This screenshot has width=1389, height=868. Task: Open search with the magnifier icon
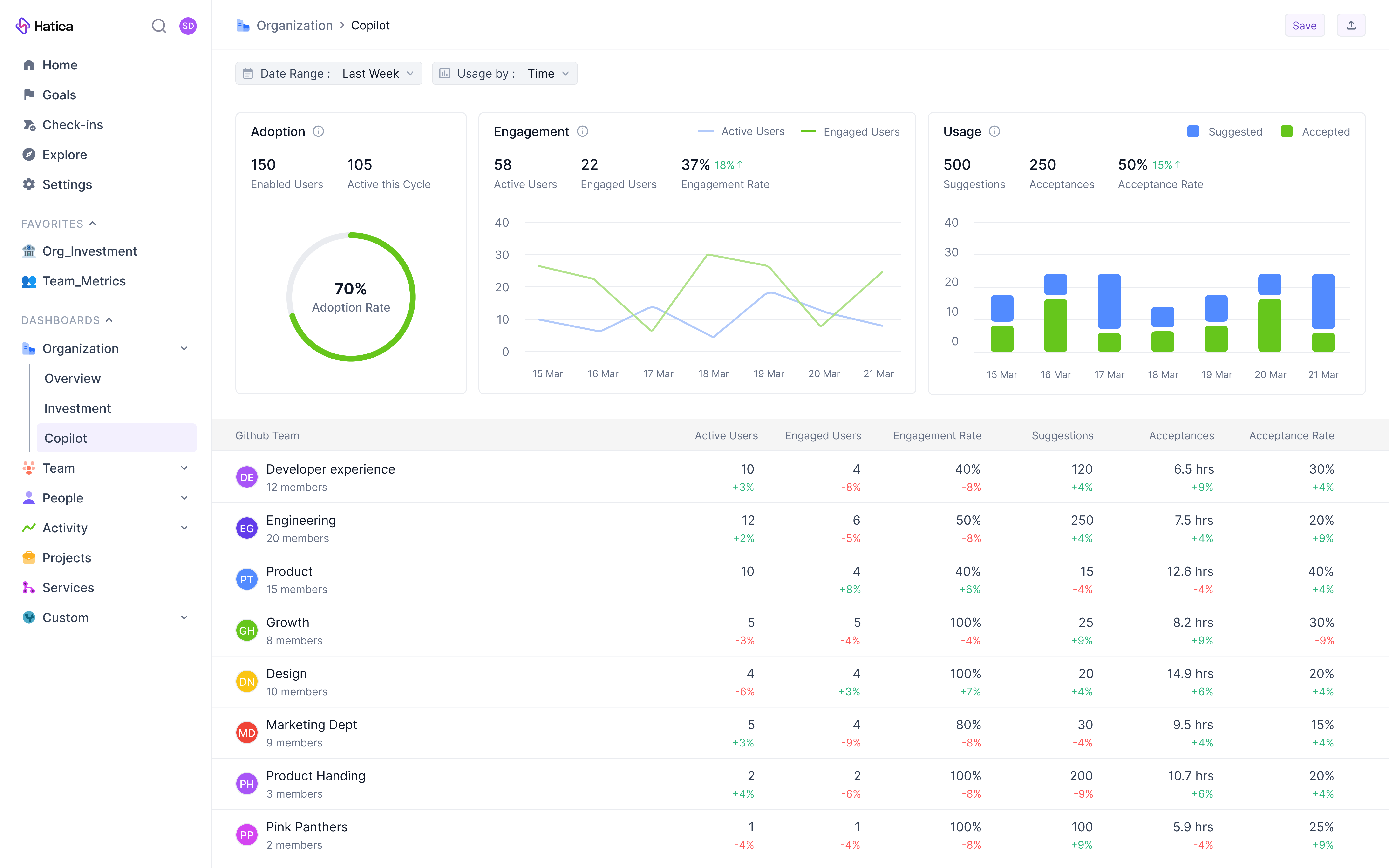[159, 26]
